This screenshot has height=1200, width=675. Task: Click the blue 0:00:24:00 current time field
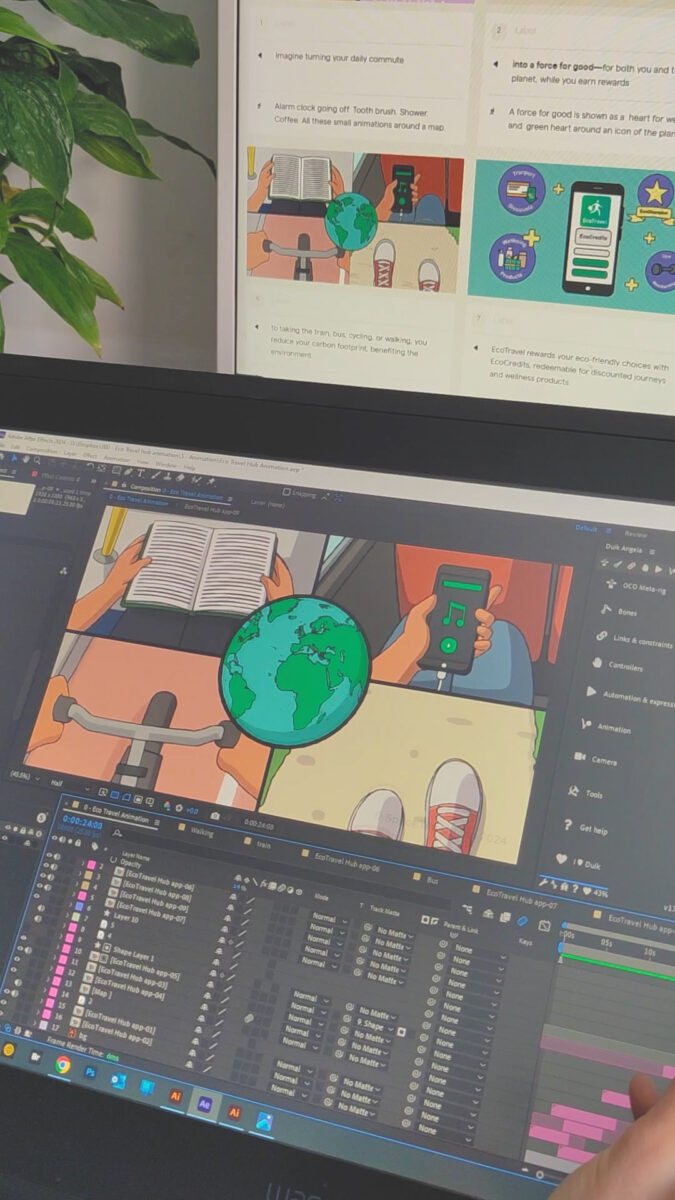[x=82, y=821]
